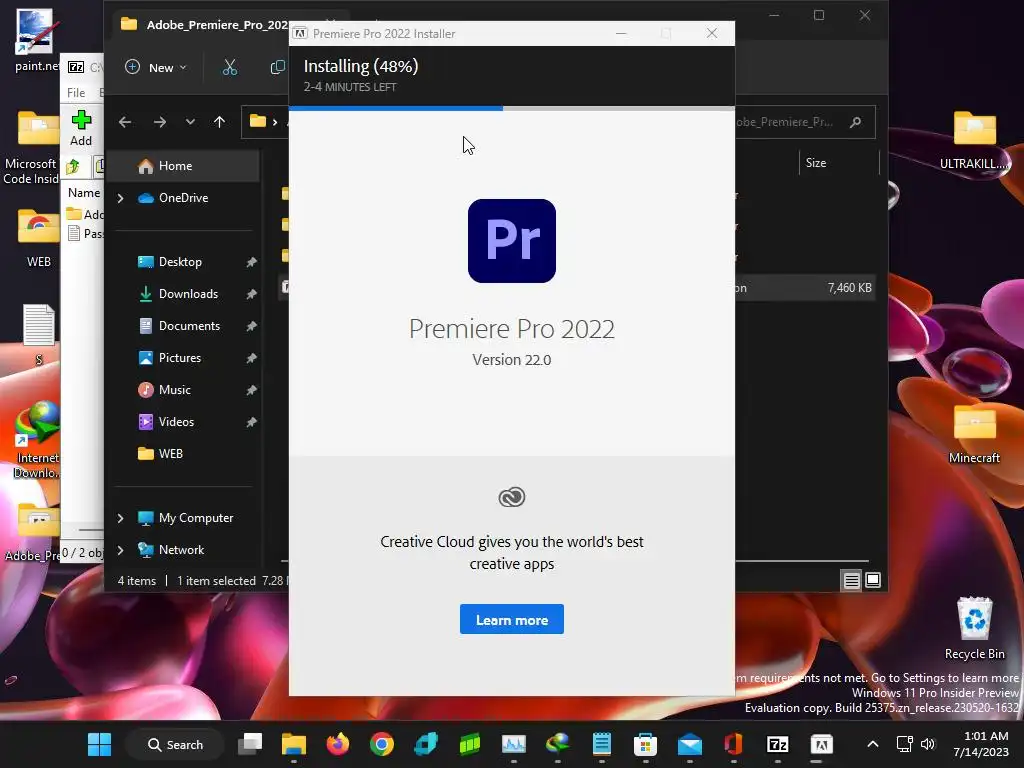Switch to 7-Zip on taskbar
Viewport: 1024px width, 768px height.
click(777, 744)
